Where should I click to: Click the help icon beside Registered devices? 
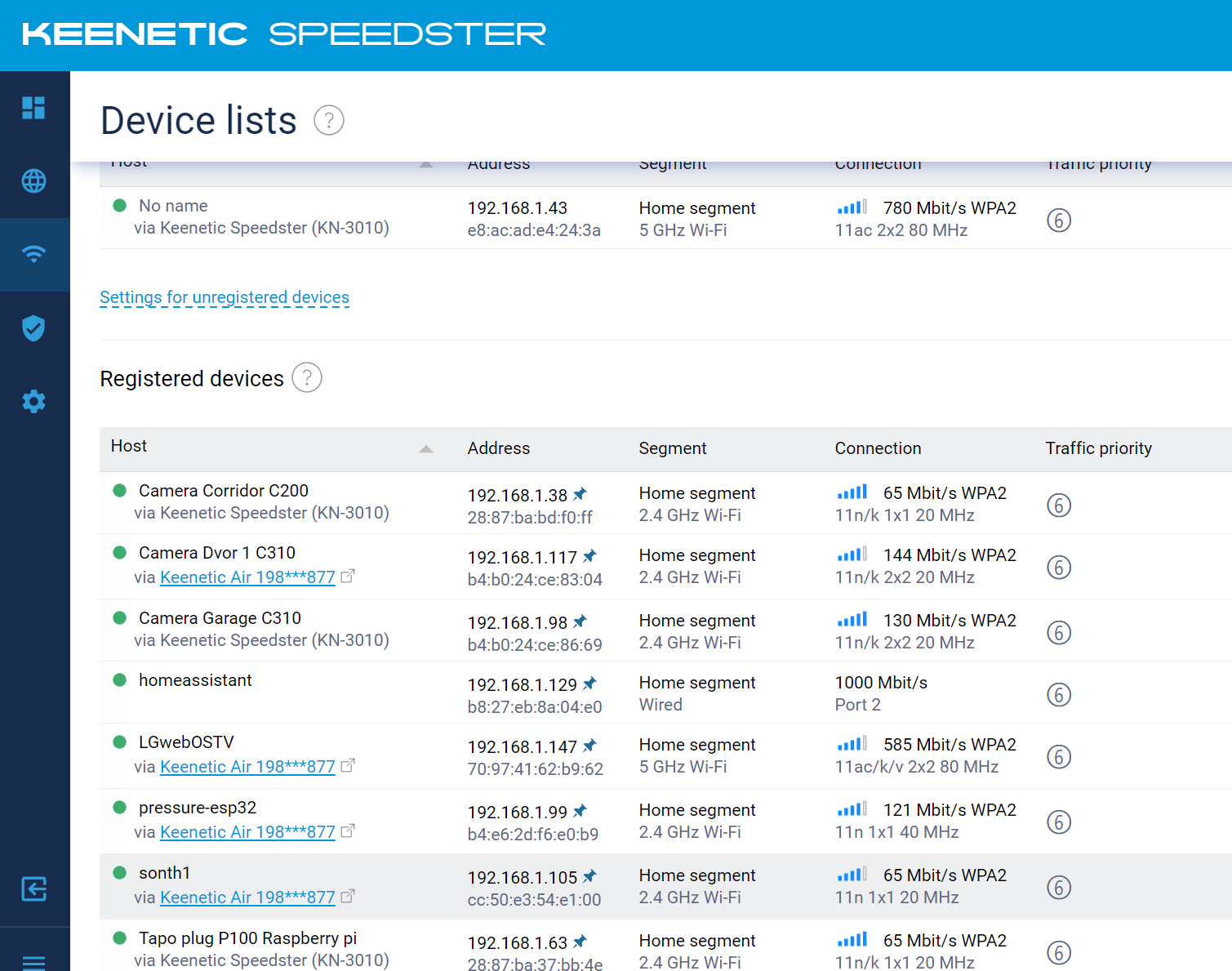pos(307,377)
